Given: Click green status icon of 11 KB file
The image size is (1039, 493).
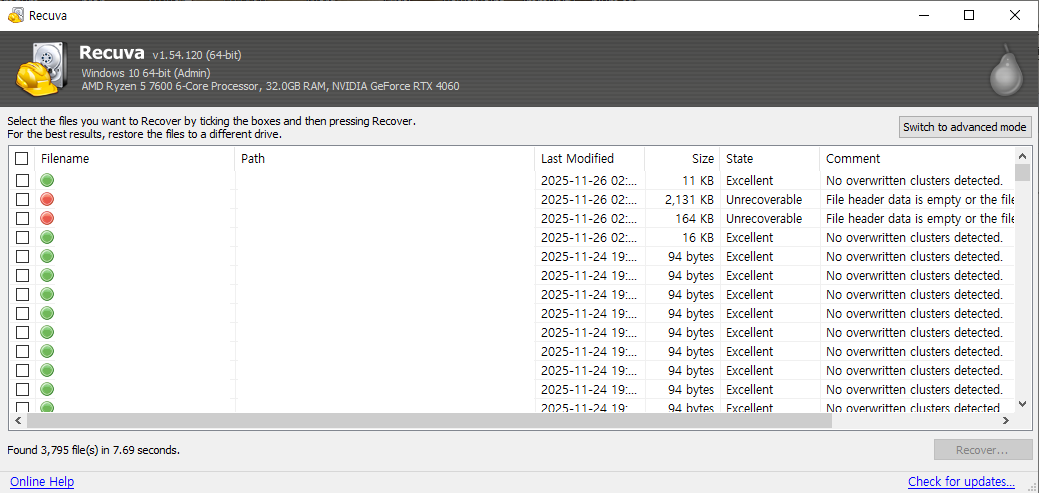Looking at the screenshot, I should [x=47, y=181].
